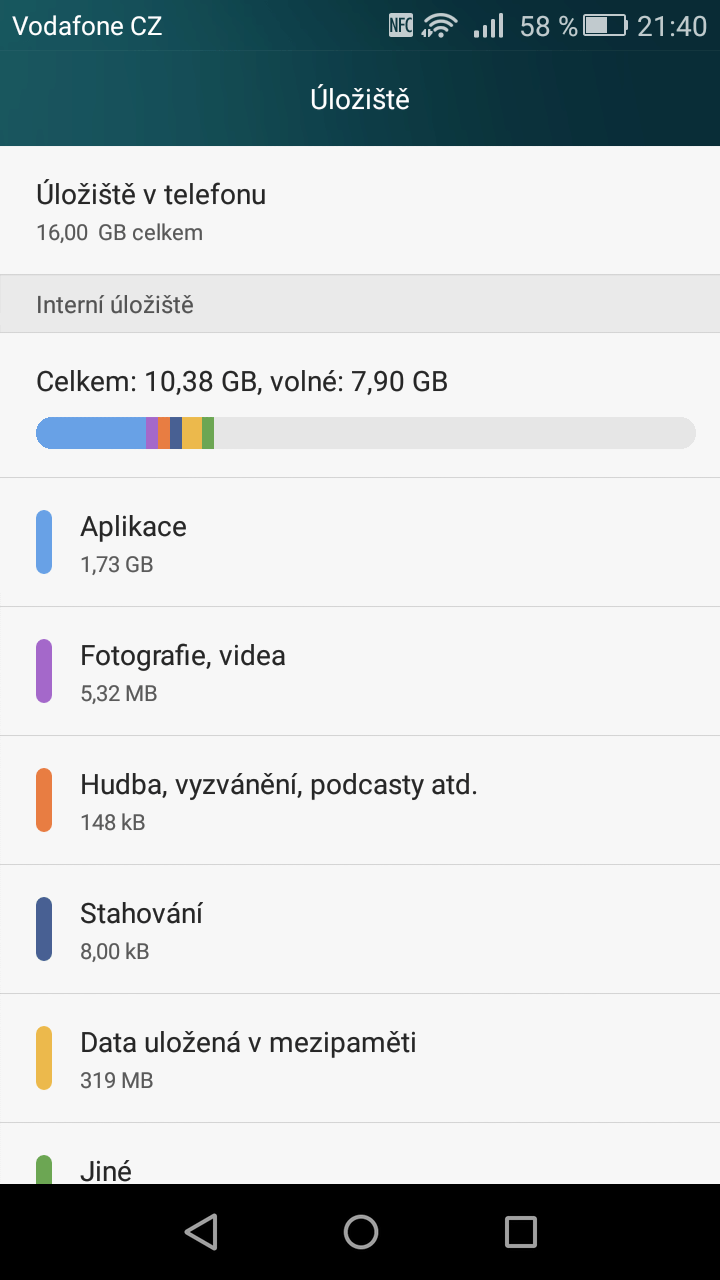Open Aplikace storage details

(360, 542)
